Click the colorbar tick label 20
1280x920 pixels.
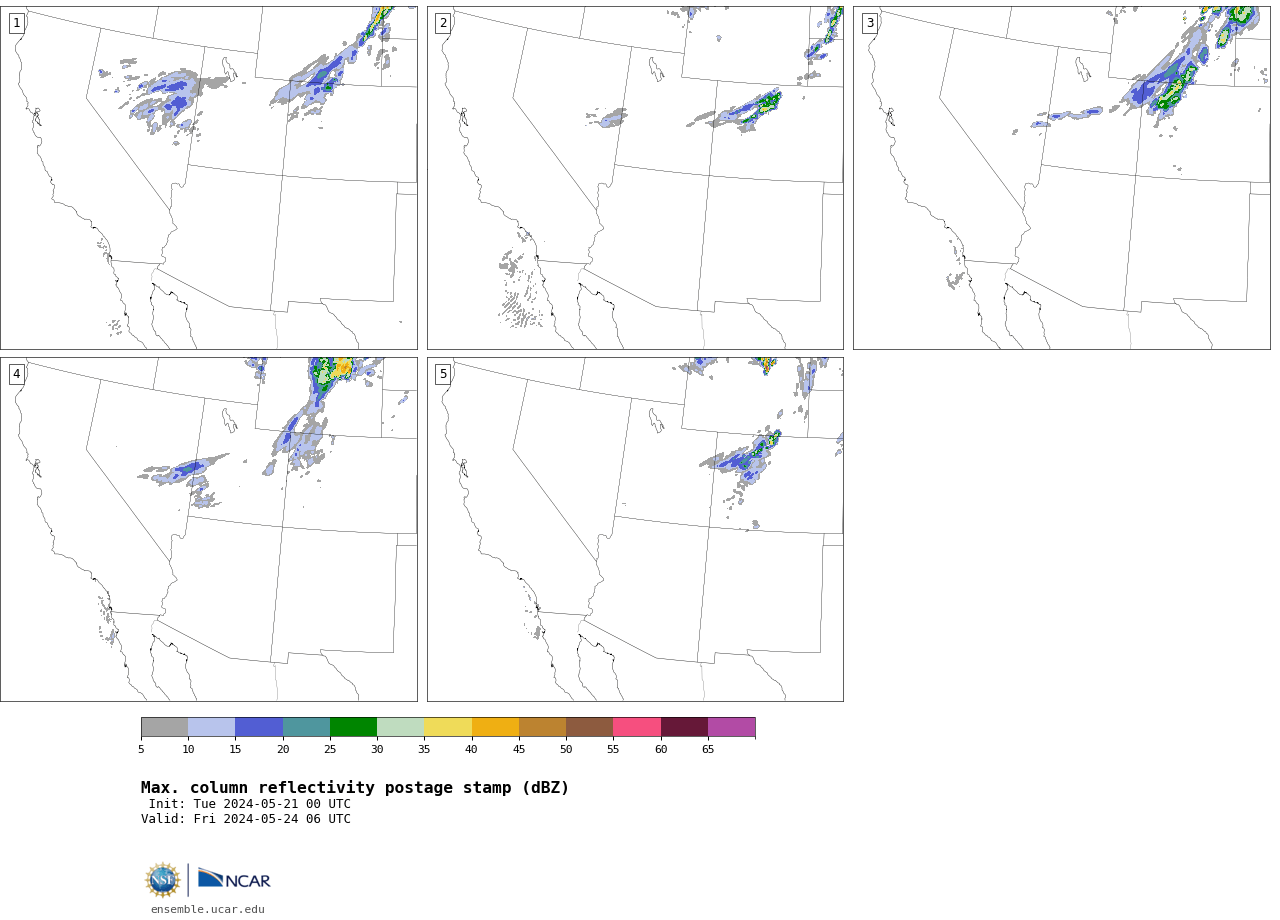coord(283,750)
